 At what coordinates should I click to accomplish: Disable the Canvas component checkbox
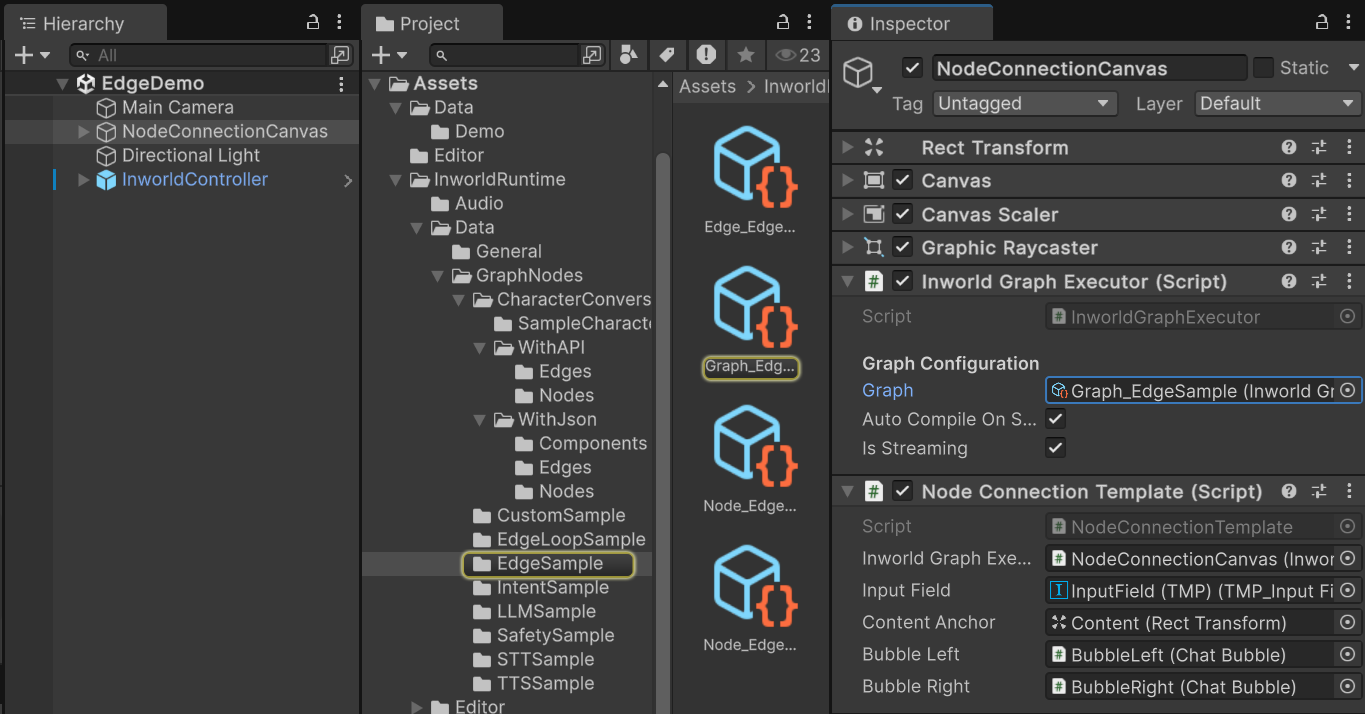(x=903, y=181)
